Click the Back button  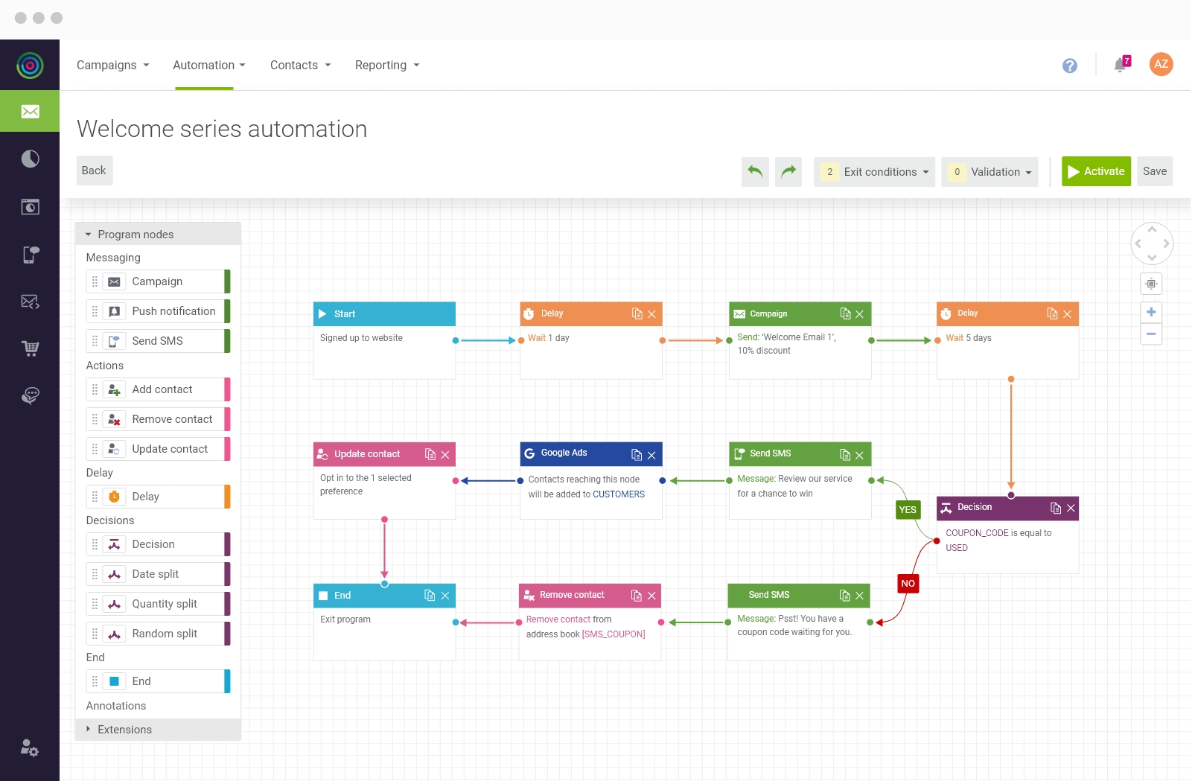94,170
